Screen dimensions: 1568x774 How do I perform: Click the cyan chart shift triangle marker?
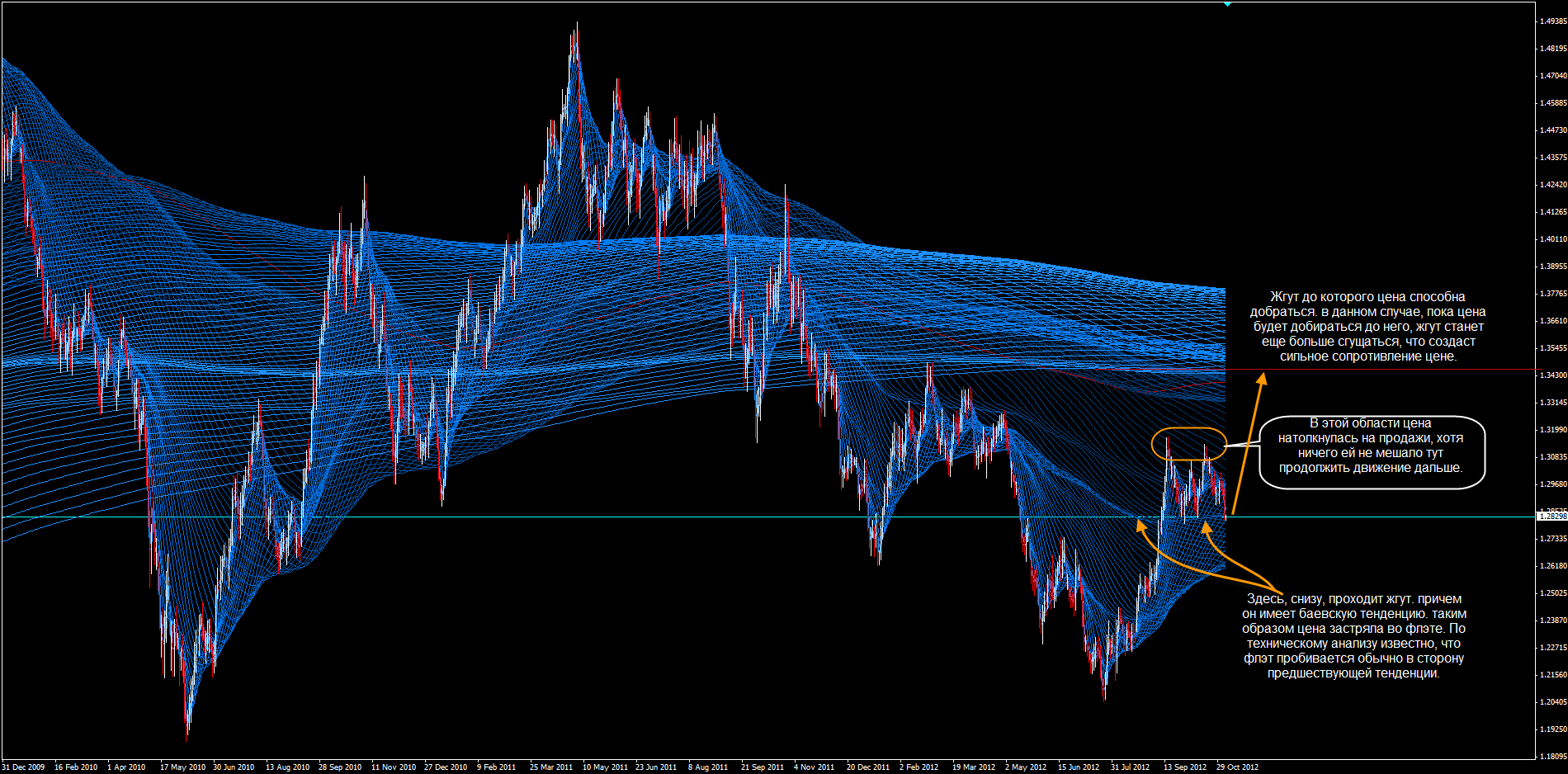1227,4
